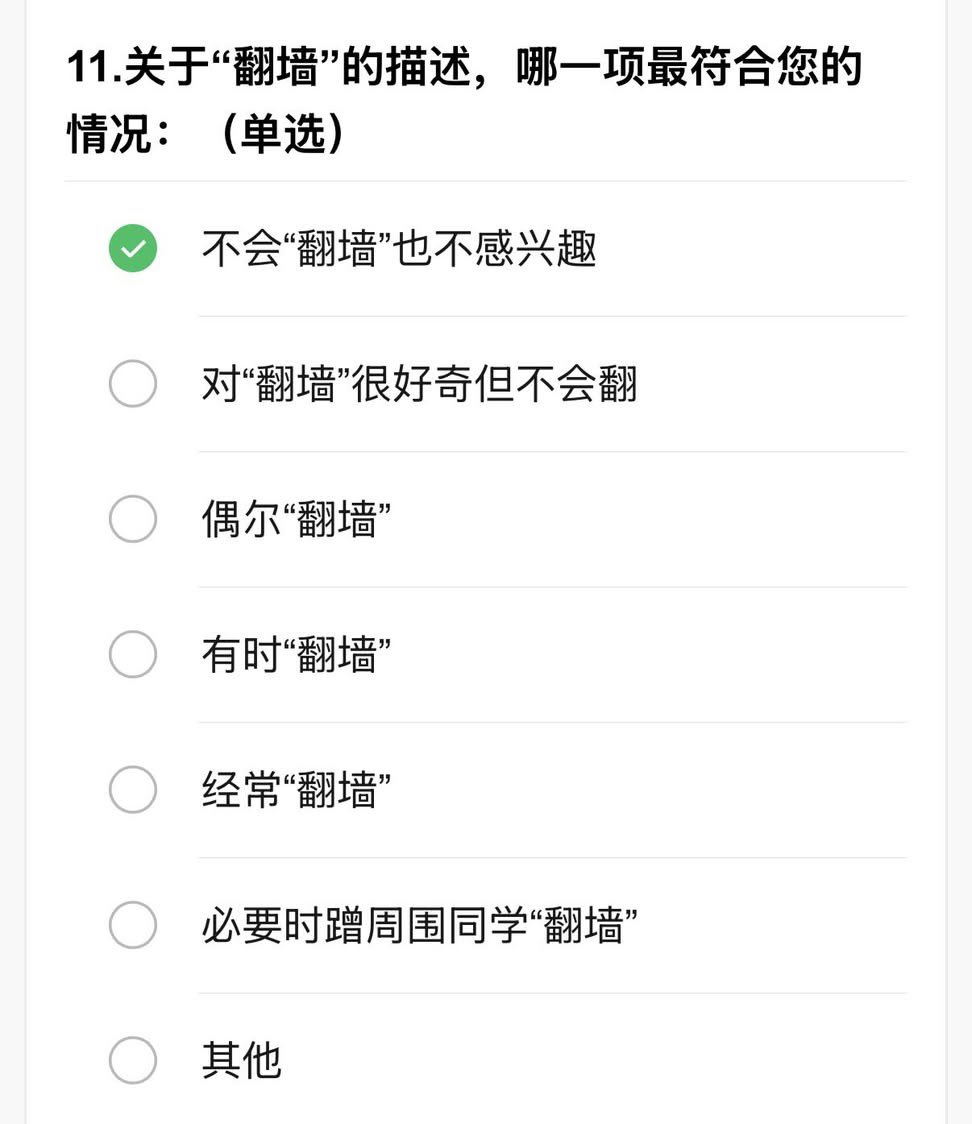Pick the 其他 text label

click(x=242, y=1061)
